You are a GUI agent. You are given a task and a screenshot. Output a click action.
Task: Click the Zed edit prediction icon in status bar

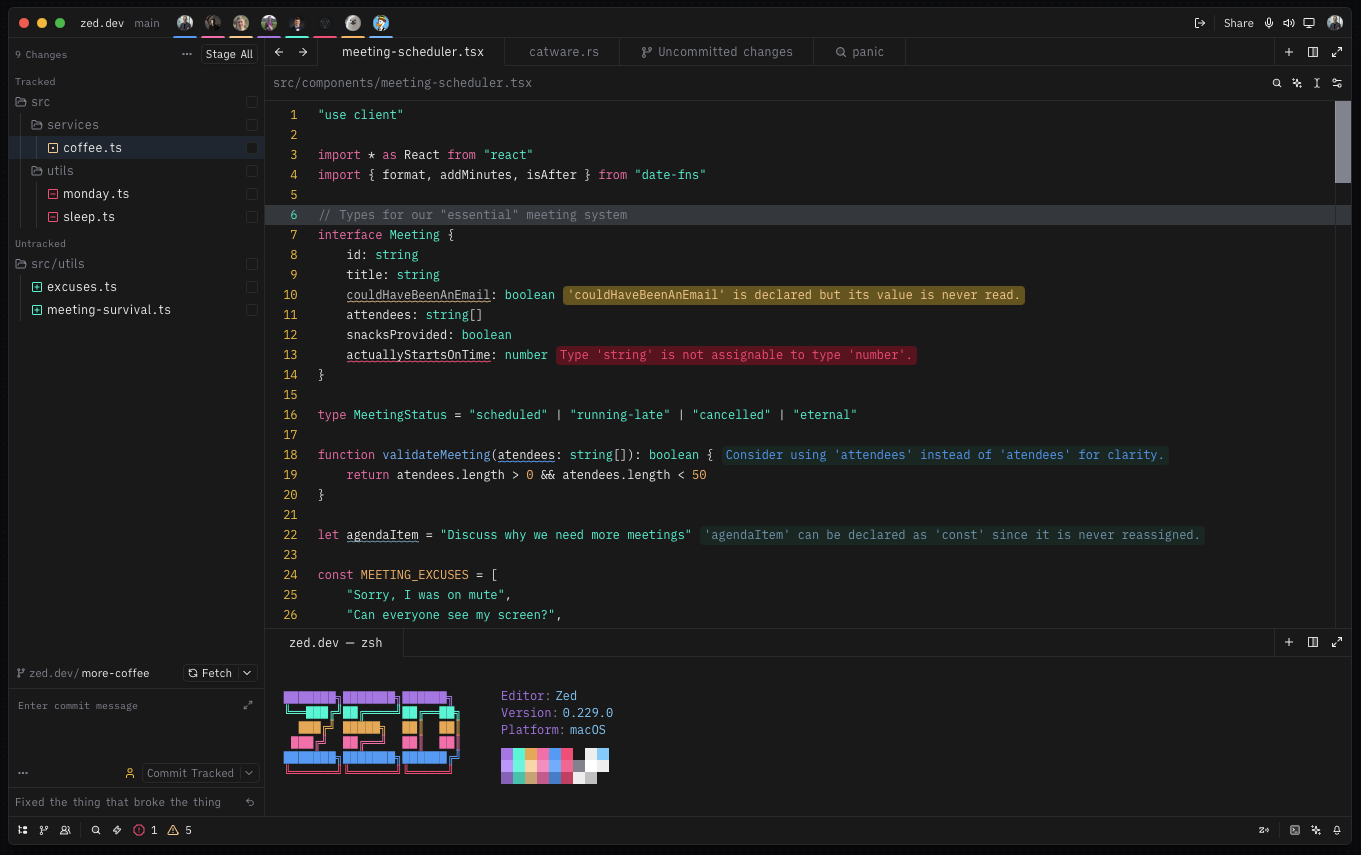coord(1264,830)
